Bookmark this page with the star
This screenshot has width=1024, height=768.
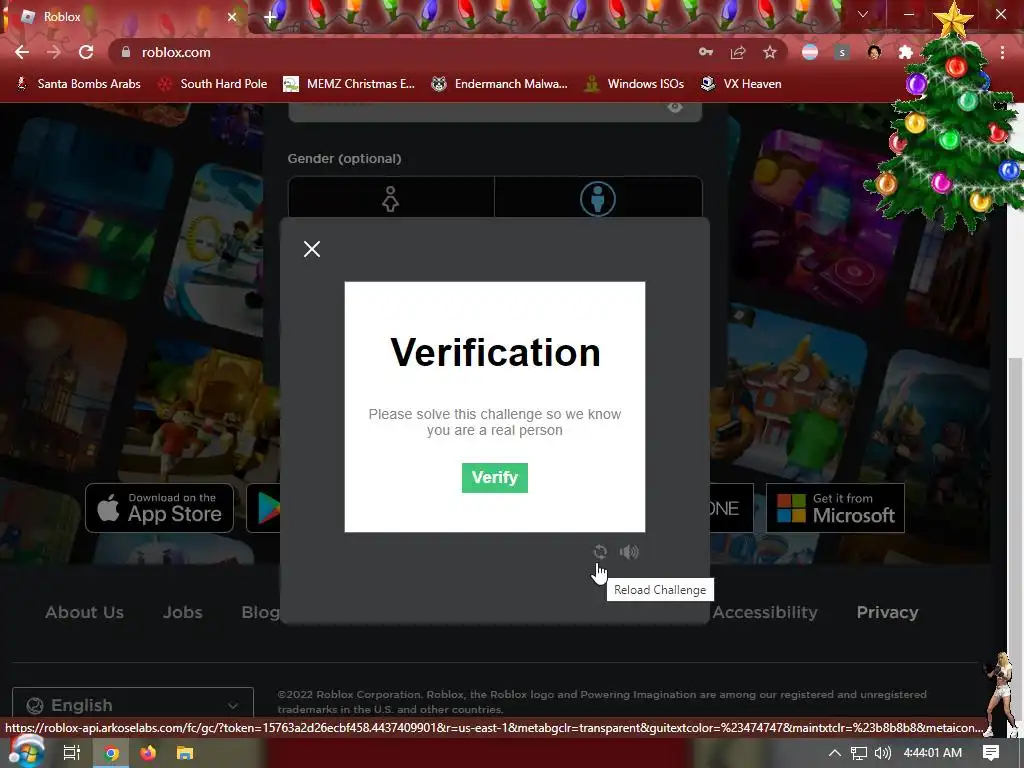pyautogui.click(x=770, y=52)
